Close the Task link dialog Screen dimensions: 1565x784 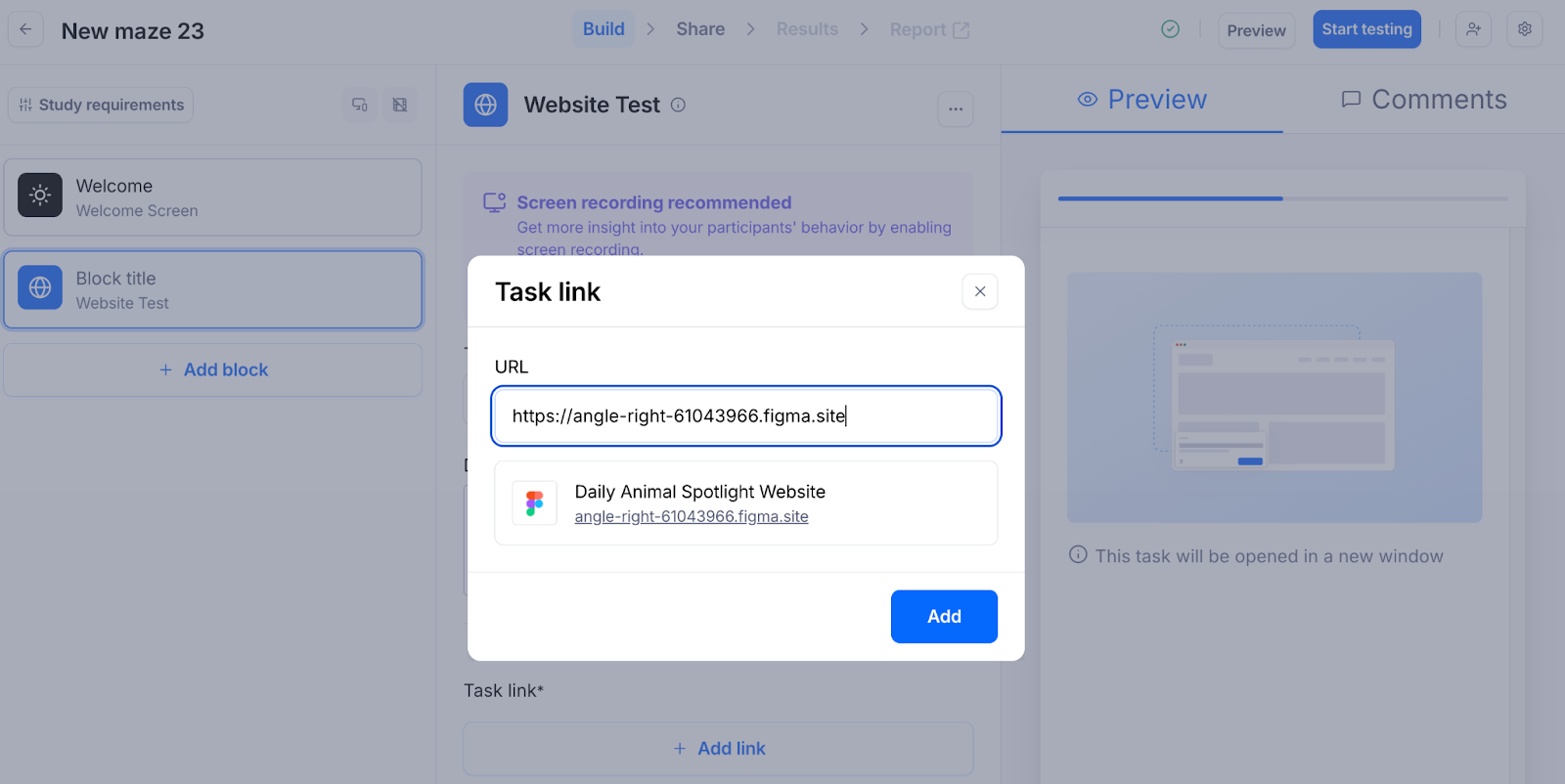pyautogui.click(x=979, y=291)
